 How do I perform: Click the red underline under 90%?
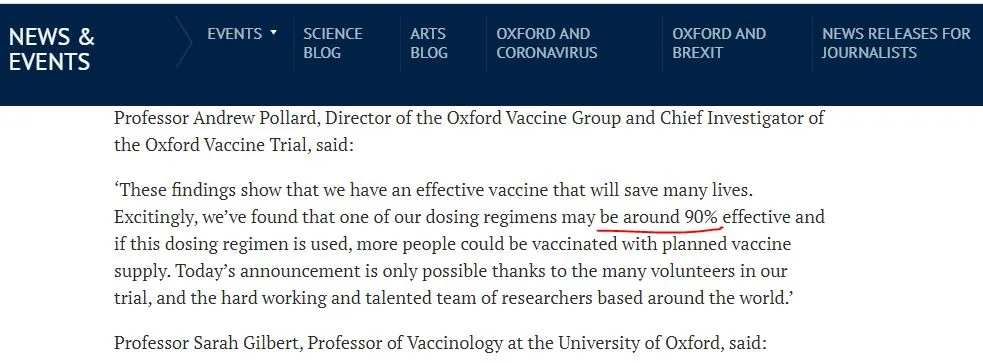coord(660,230)
